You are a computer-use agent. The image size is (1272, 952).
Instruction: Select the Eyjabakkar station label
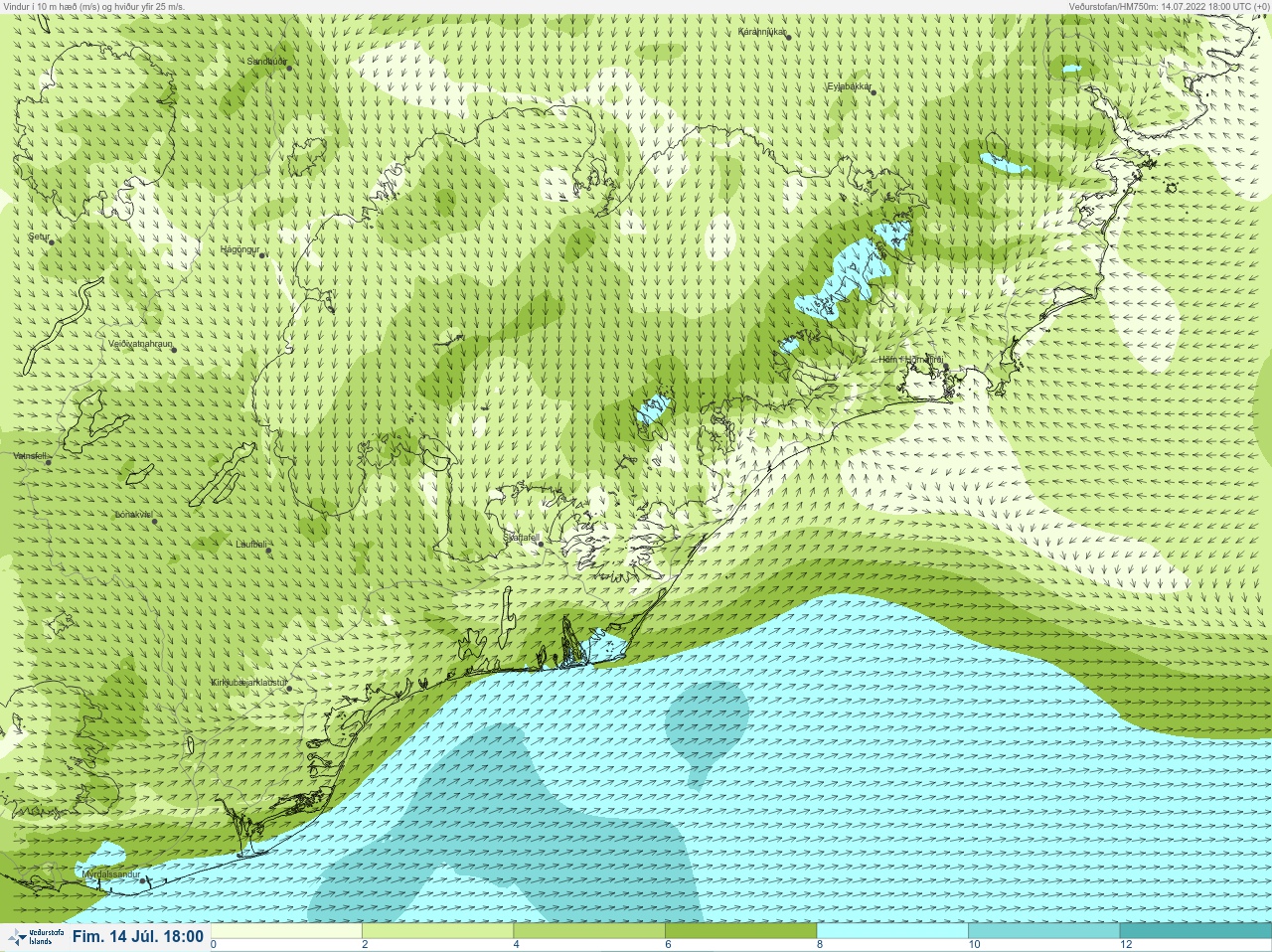[x=850, y=86]
